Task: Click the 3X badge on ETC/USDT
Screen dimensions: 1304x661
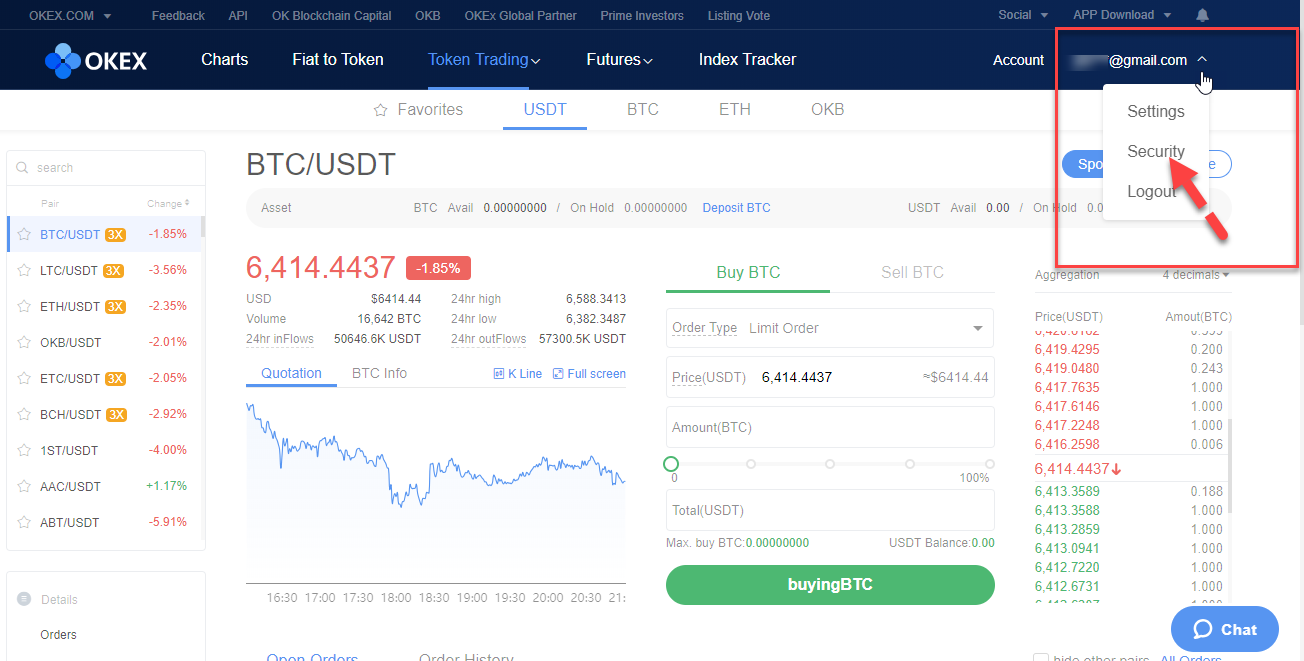Action: pos(115,379)
